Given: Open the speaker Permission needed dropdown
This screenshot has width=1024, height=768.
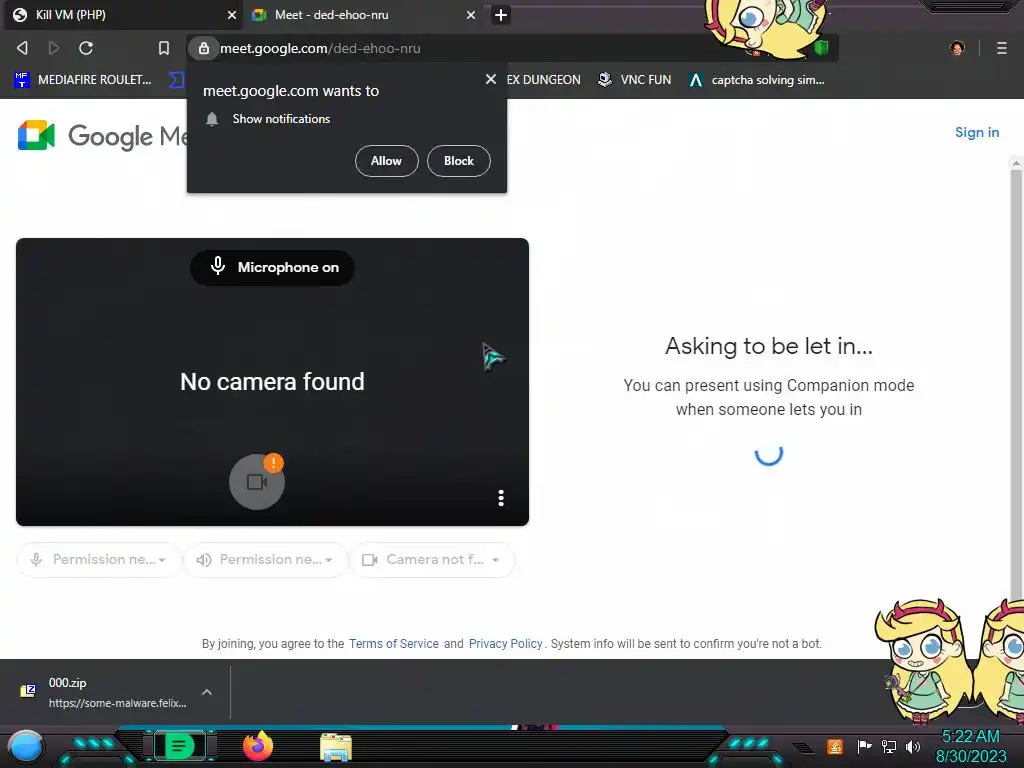Looking at the screenshot, I should (266, 560).
